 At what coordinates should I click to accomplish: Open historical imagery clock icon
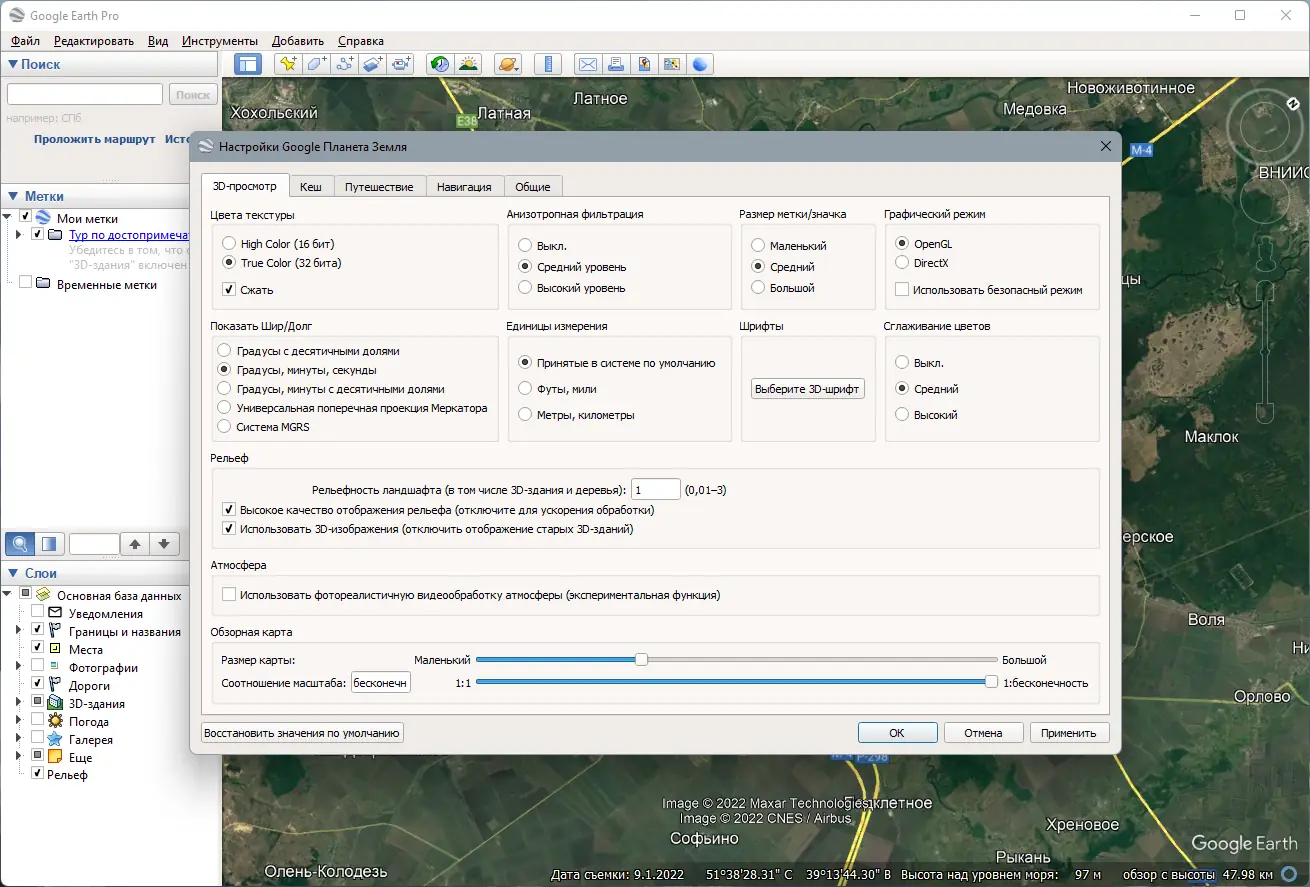point(439,64)
